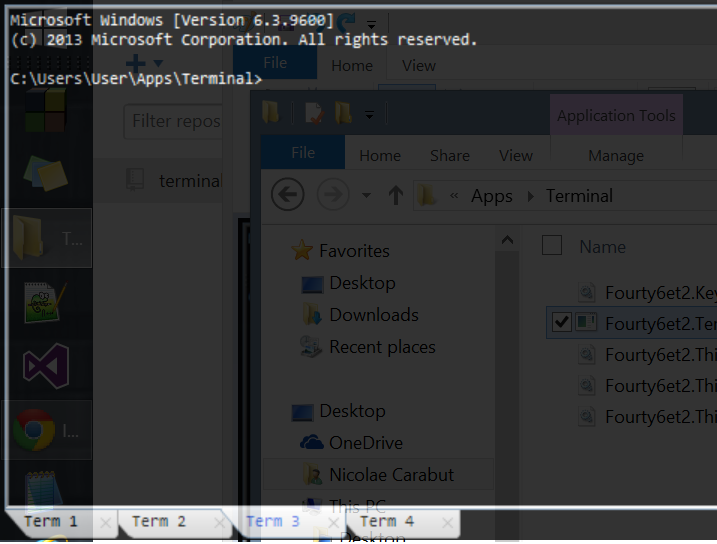Open the Notepad++ taskbar icon
This screenshot has height=544, width=717.
pos(45,302)
